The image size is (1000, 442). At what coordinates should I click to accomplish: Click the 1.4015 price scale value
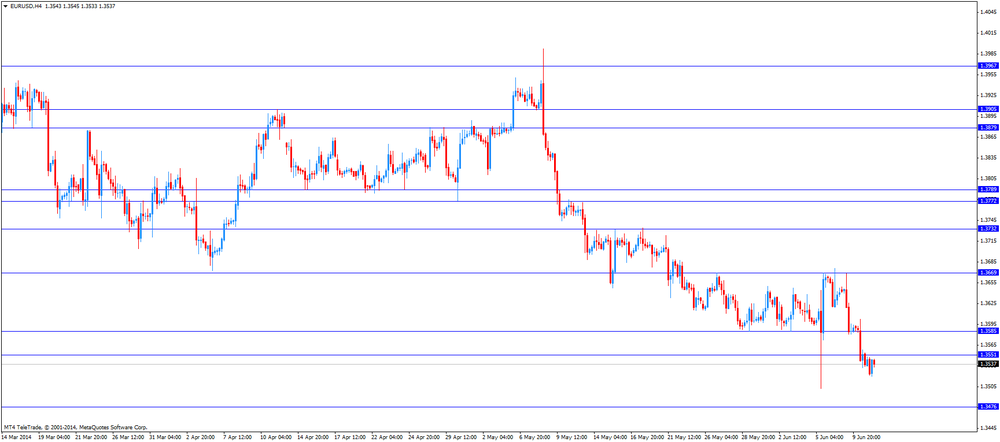[987, 33]
